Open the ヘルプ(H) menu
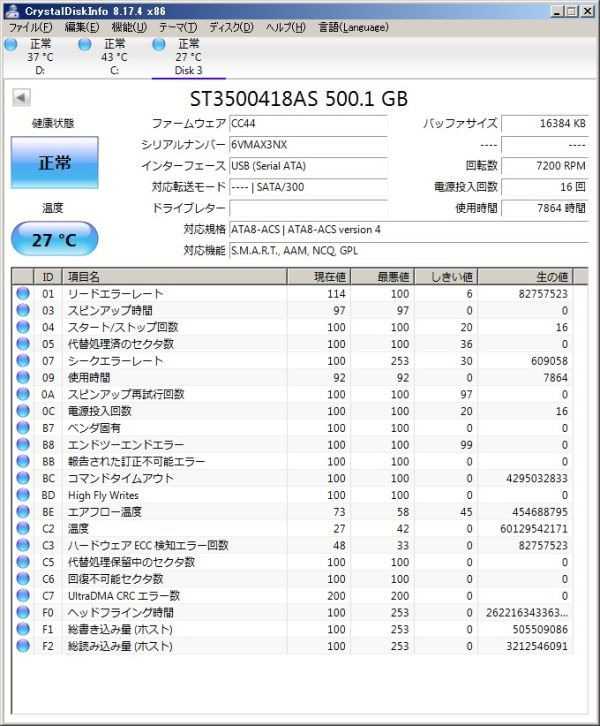Screen dimensions: 600x726 click(x=286, y=27)
